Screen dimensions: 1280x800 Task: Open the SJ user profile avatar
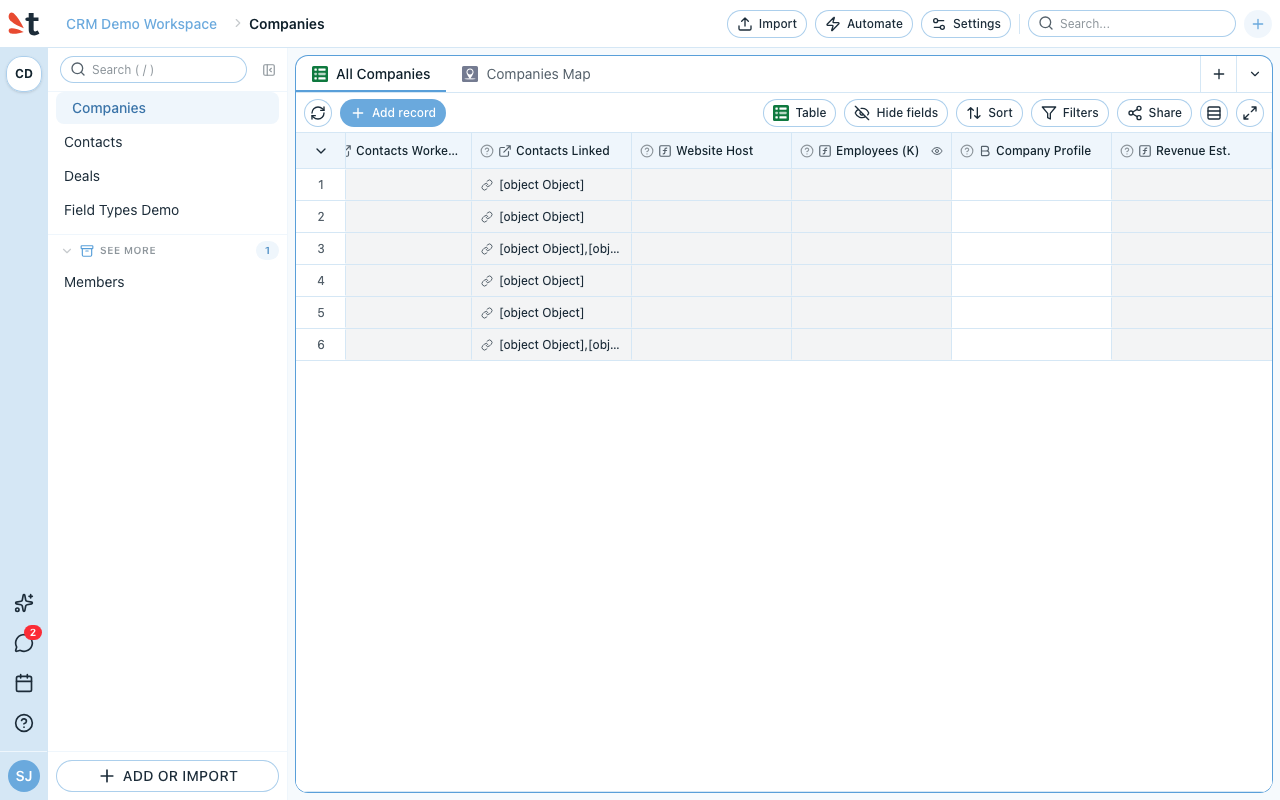pyautogui.click(x=24, y=776)
